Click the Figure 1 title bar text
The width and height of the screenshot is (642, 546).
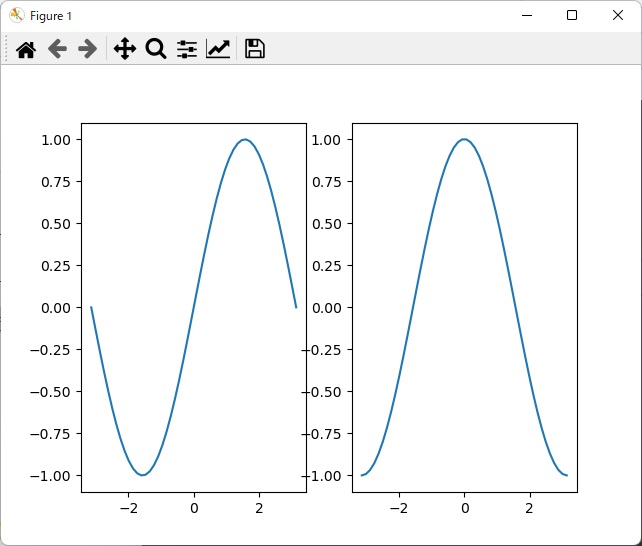(51, 16)
